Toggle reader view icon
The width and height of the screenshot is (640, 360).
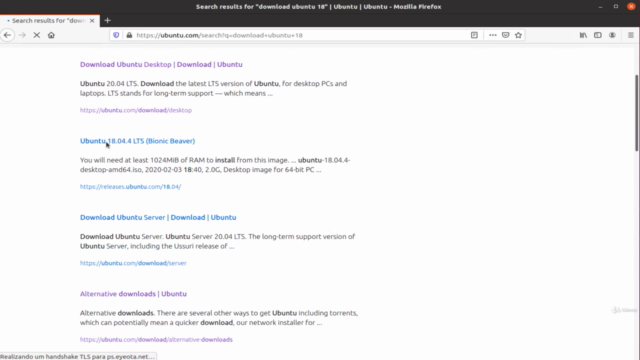coord(474,35)
